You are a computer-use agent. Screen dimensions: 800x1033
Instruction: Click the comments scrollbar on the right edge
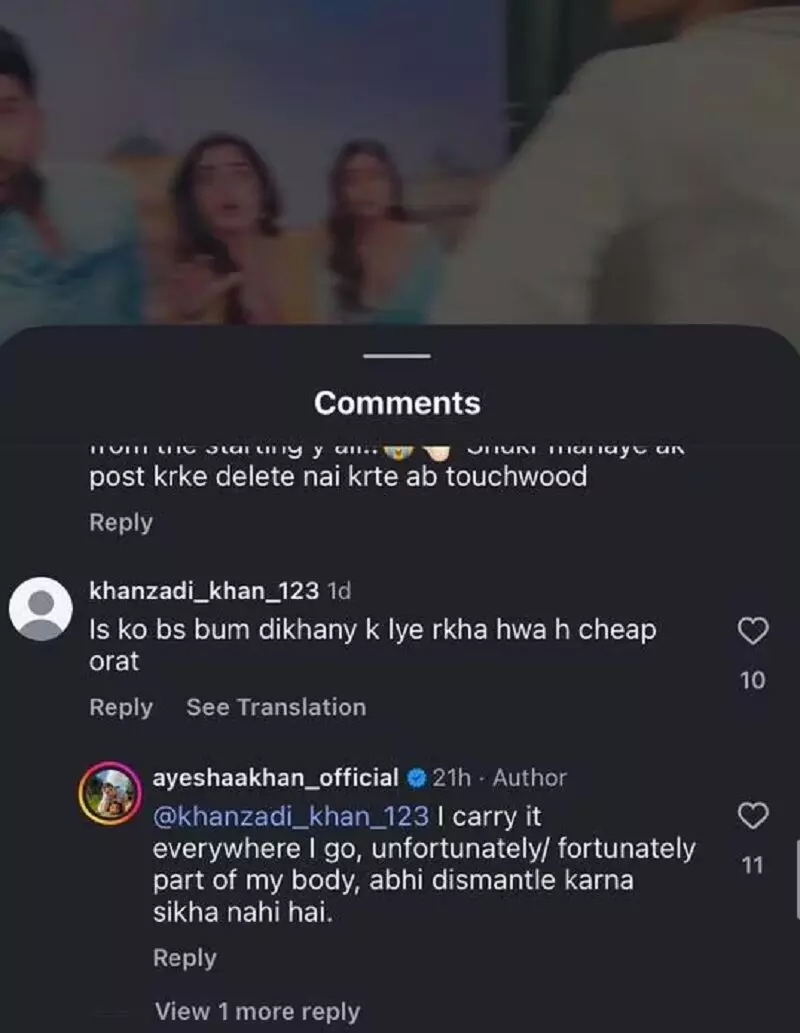tap(796, 878)
